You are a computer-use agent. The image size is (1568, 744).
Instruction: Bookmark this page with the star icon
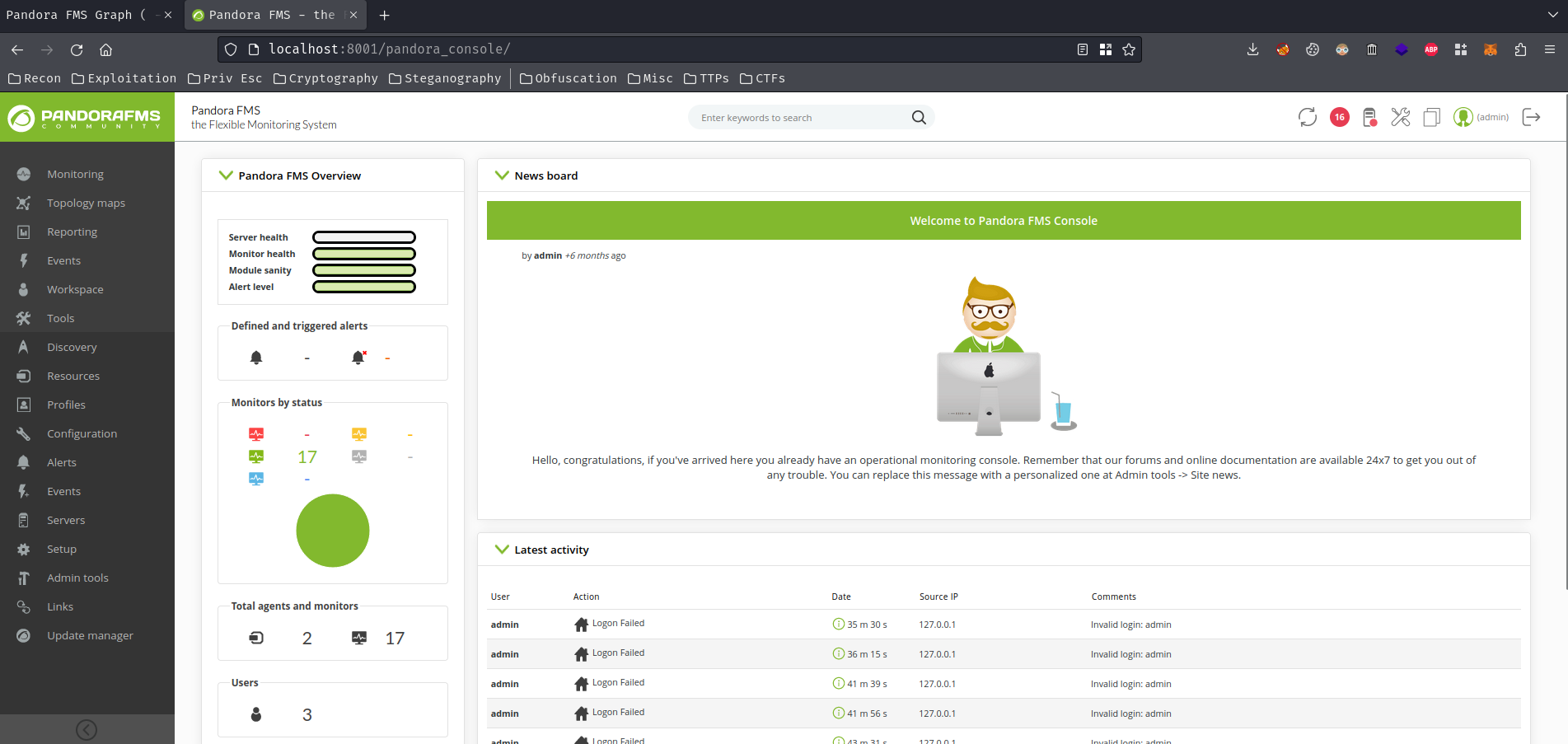[x=1129, y=49]
